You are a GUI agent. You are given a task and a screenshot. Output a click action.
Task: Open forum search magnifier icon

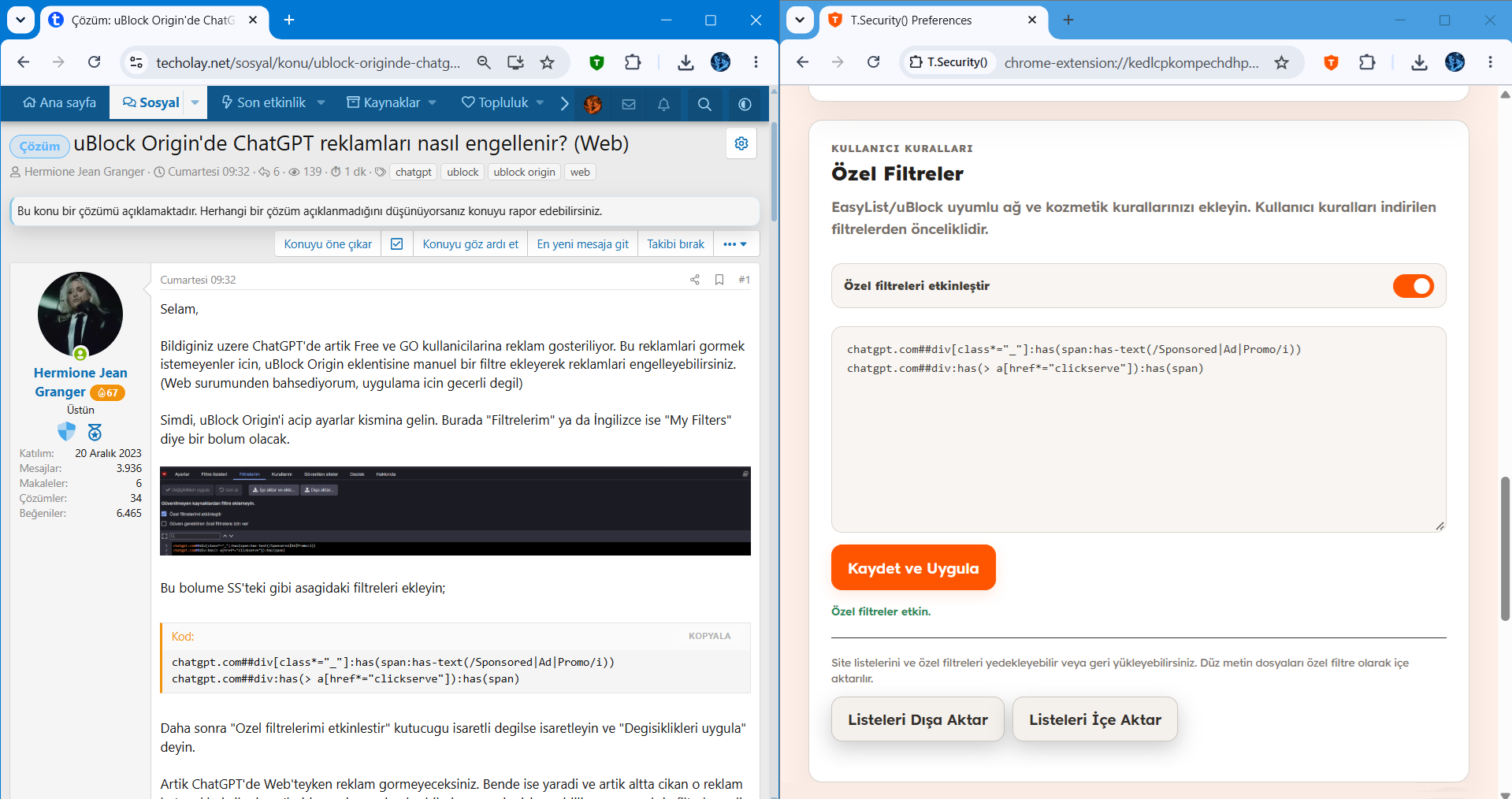coord(704,104)
